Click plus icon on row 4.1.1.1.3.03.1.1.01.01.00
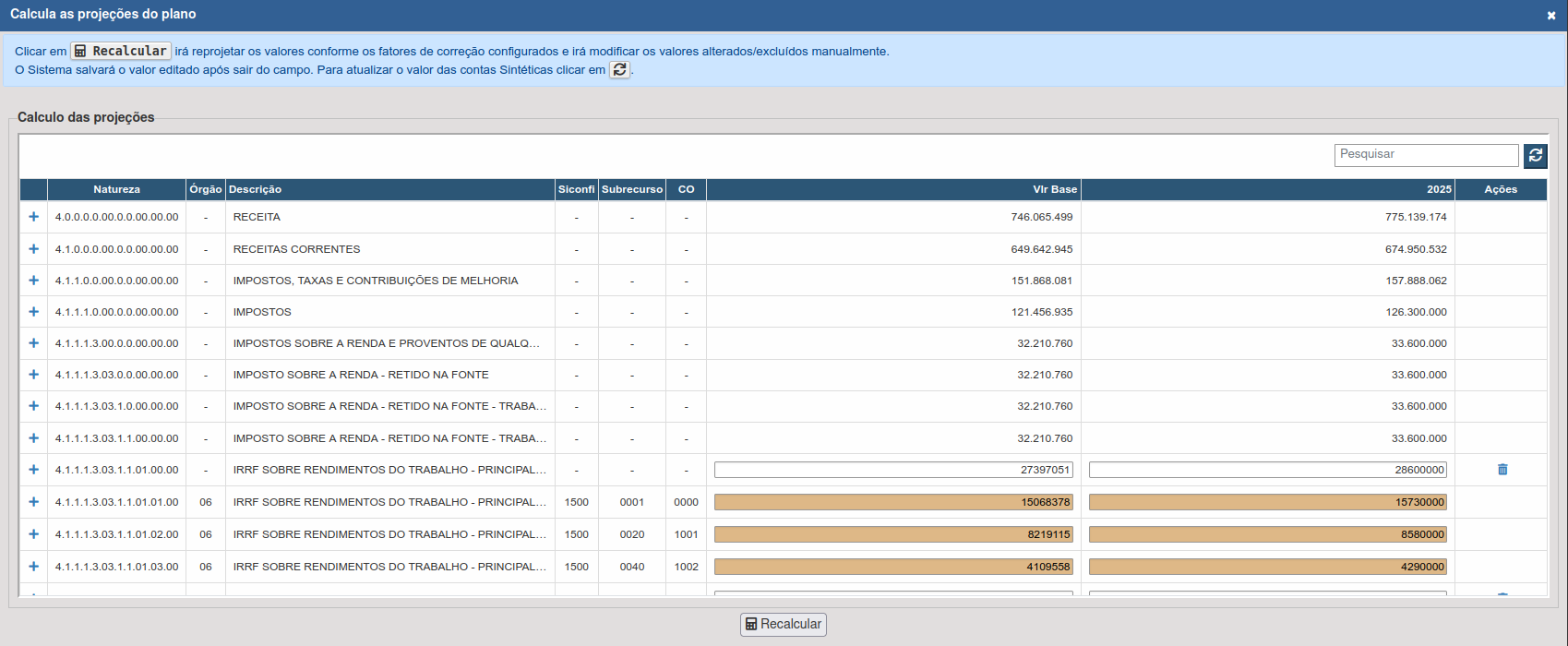This screenshot has width=1568, height=646. coord(34,502)
